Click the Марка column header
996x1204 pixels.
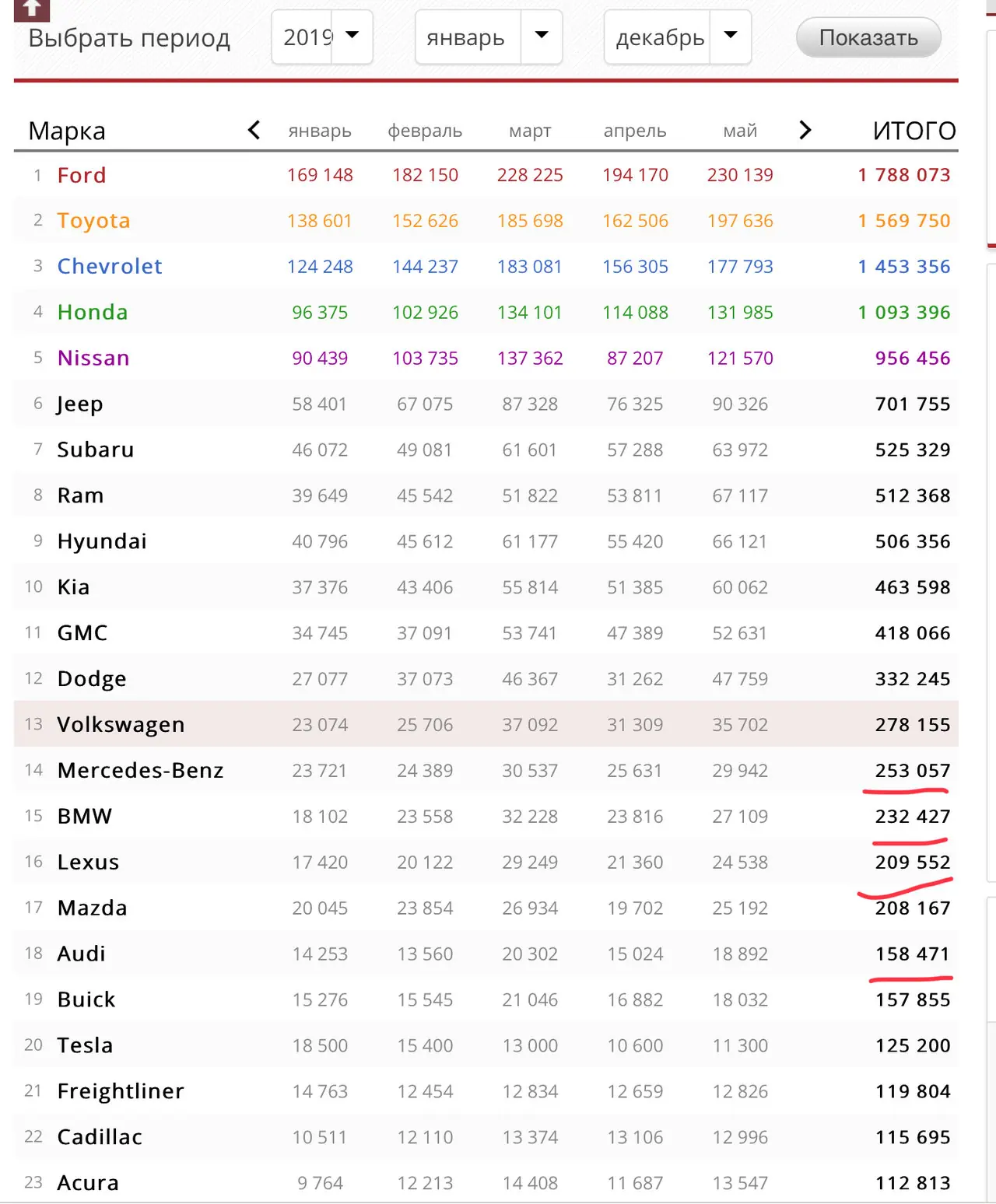67,131
